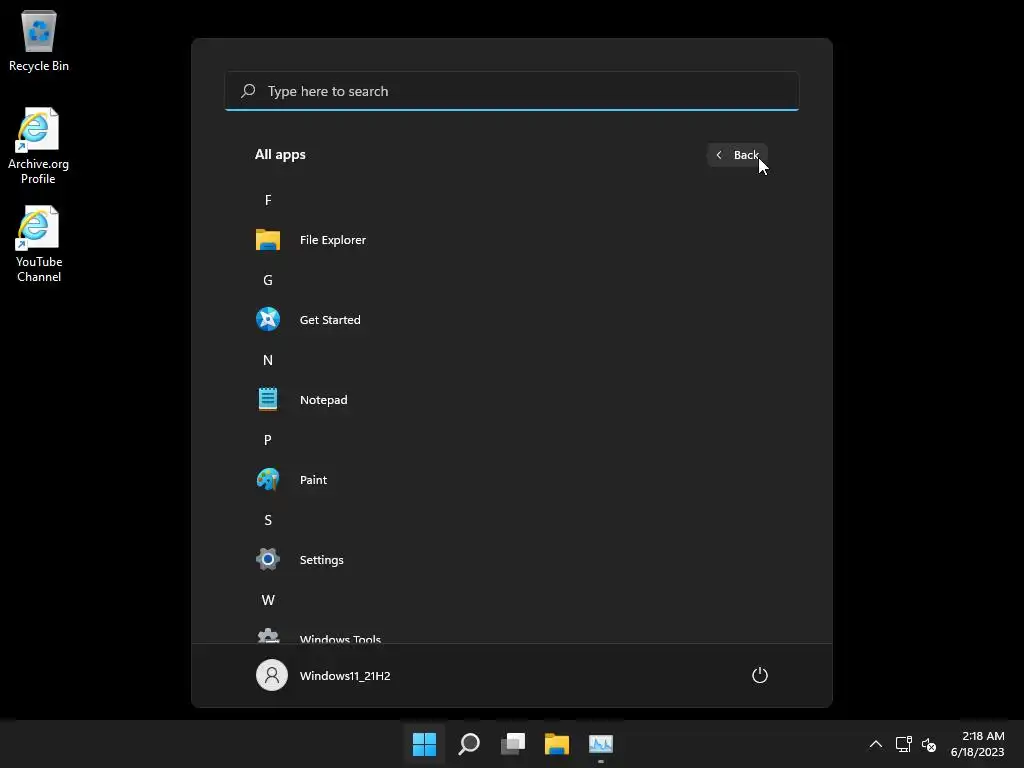Open Task View on the taskbar
Screen dimensions: 1024x768
(513, 744)
